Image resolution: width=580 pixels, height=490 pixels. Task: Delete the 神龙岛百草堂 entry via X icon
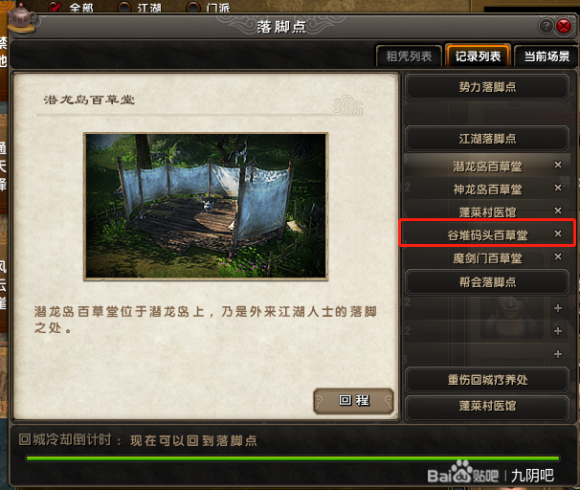click(x=558, y=188)
